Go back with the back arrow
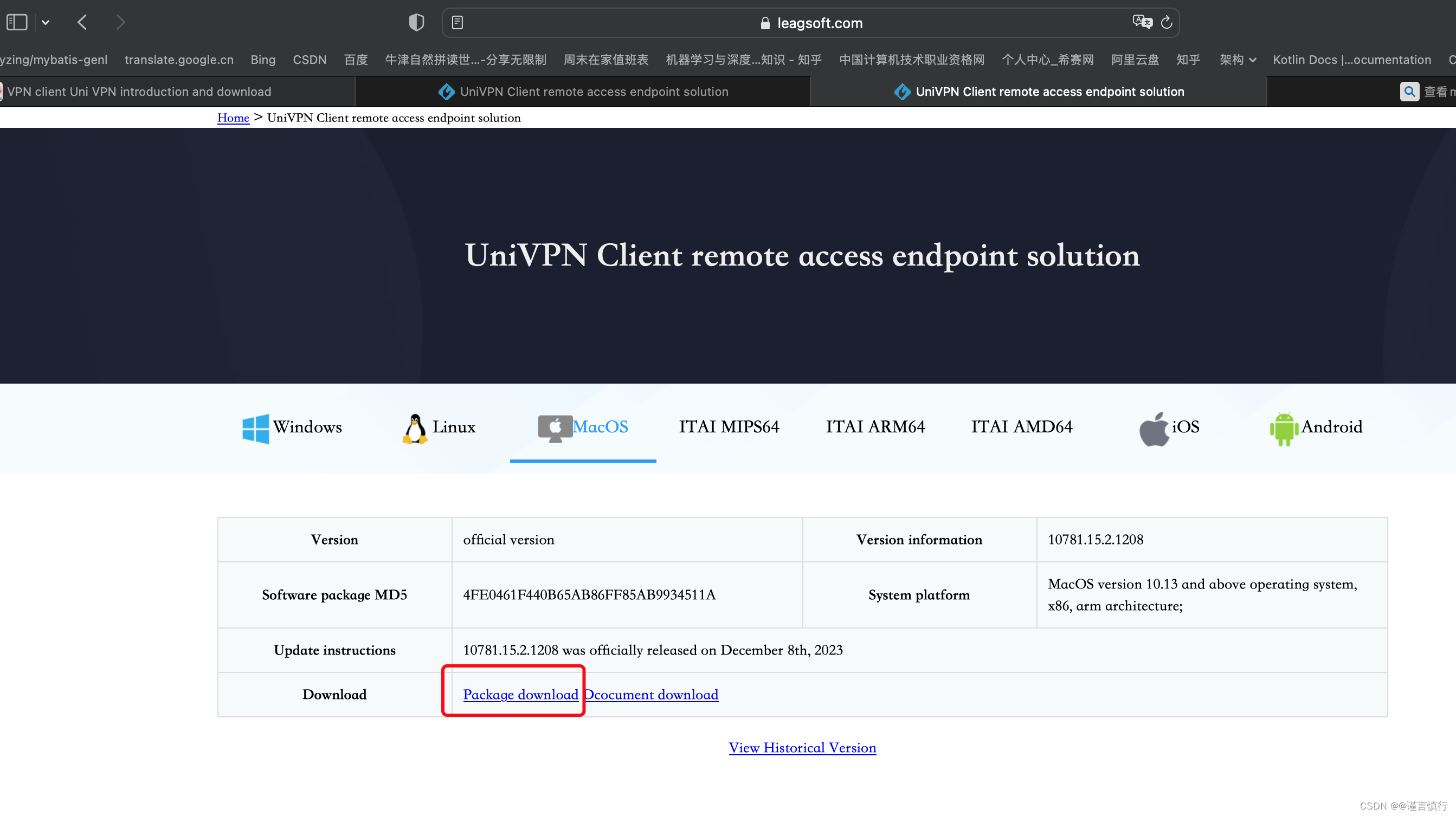Image resolution: width=1456 pixels, height=816 pixels. click(x=82, y=23)
